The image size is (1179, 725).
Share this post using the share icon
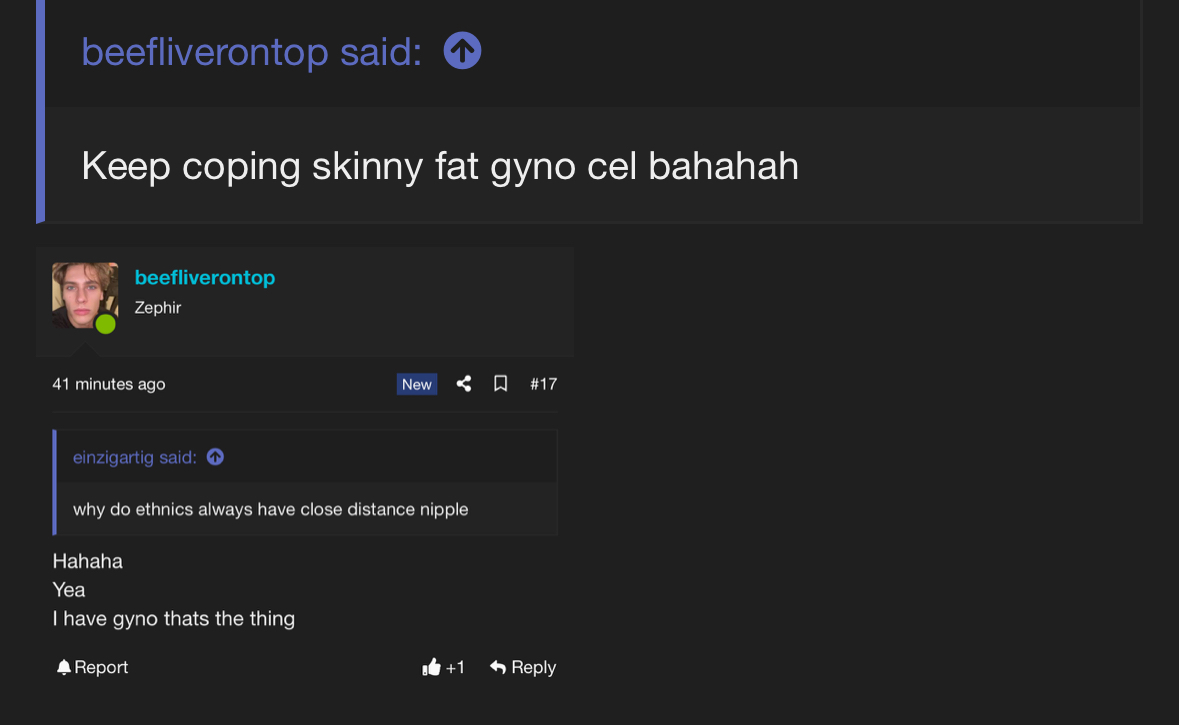tap(464, 384)
